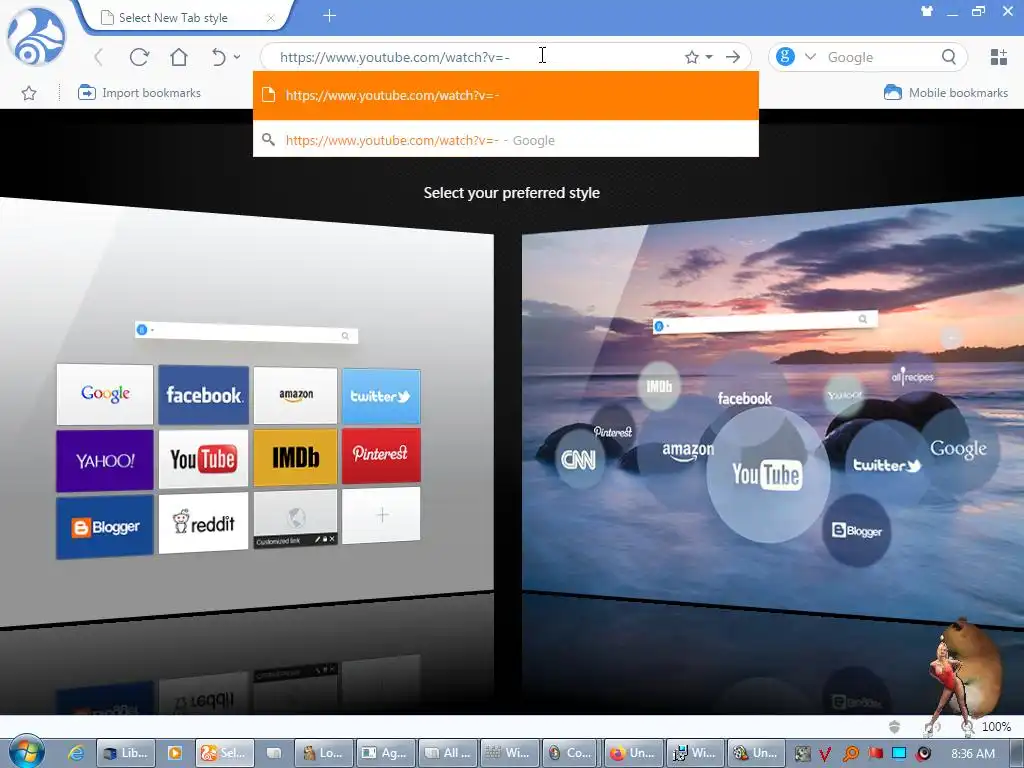The height and width of the screenshot is (768, 1024).
Task: Open Mobile bookmarks
Action: click(946, 93)
